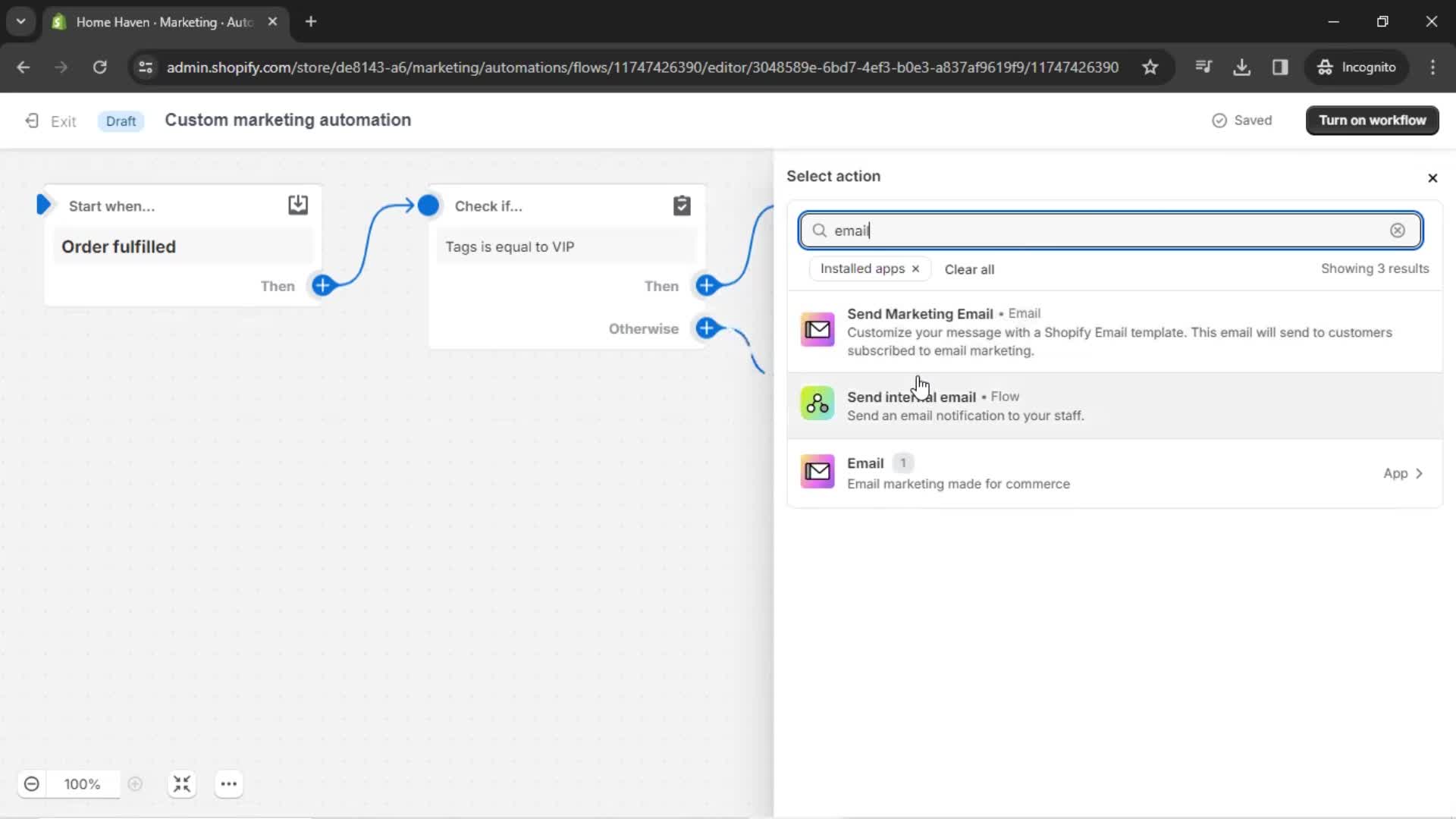The width and height of the screenshot is (1456, 819).
Task: Click Clear all filters link
Action: (968, 268)
